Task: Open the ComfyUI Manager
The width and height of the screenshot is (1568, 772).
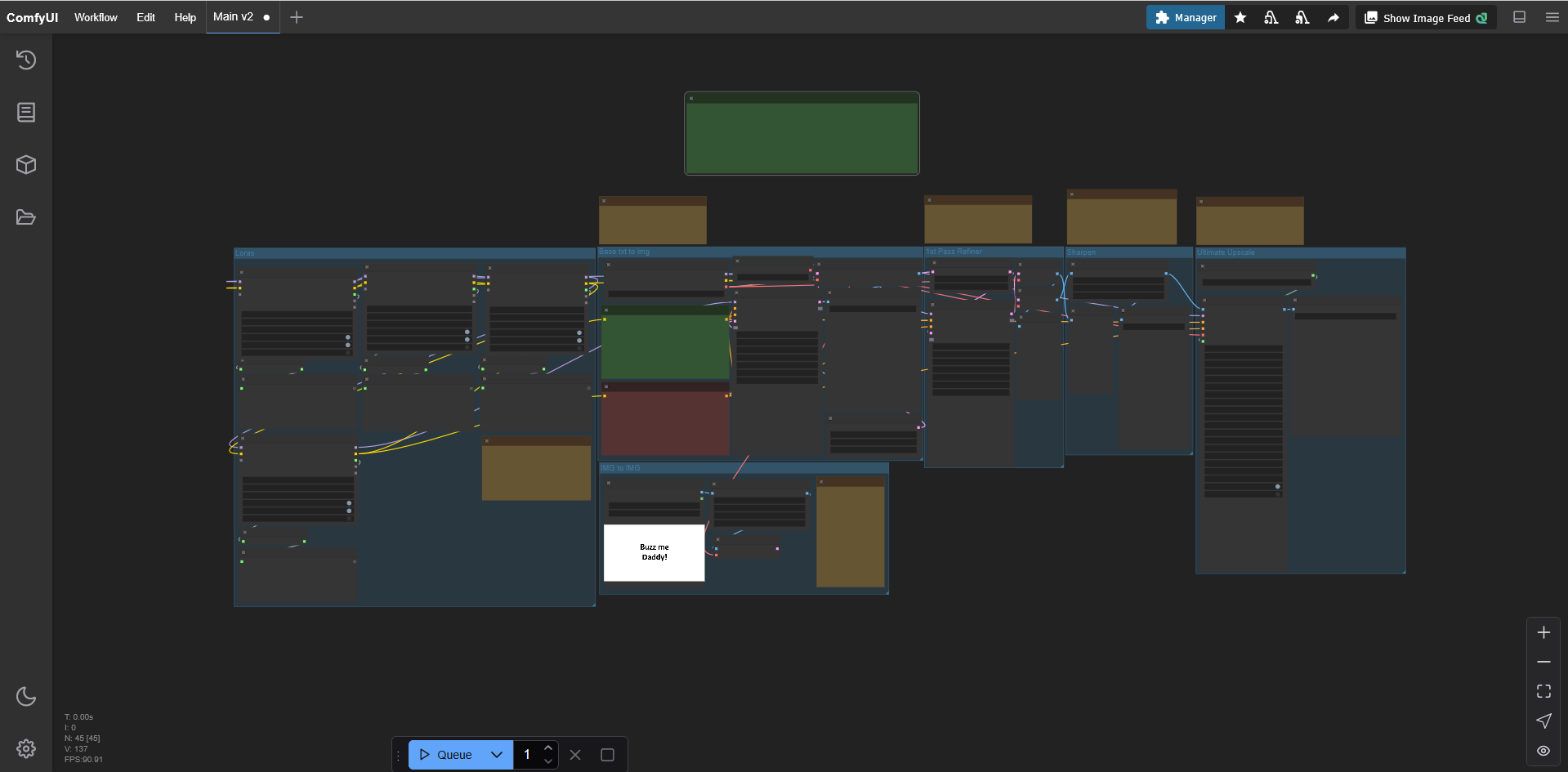Action: pos(1186,17)
